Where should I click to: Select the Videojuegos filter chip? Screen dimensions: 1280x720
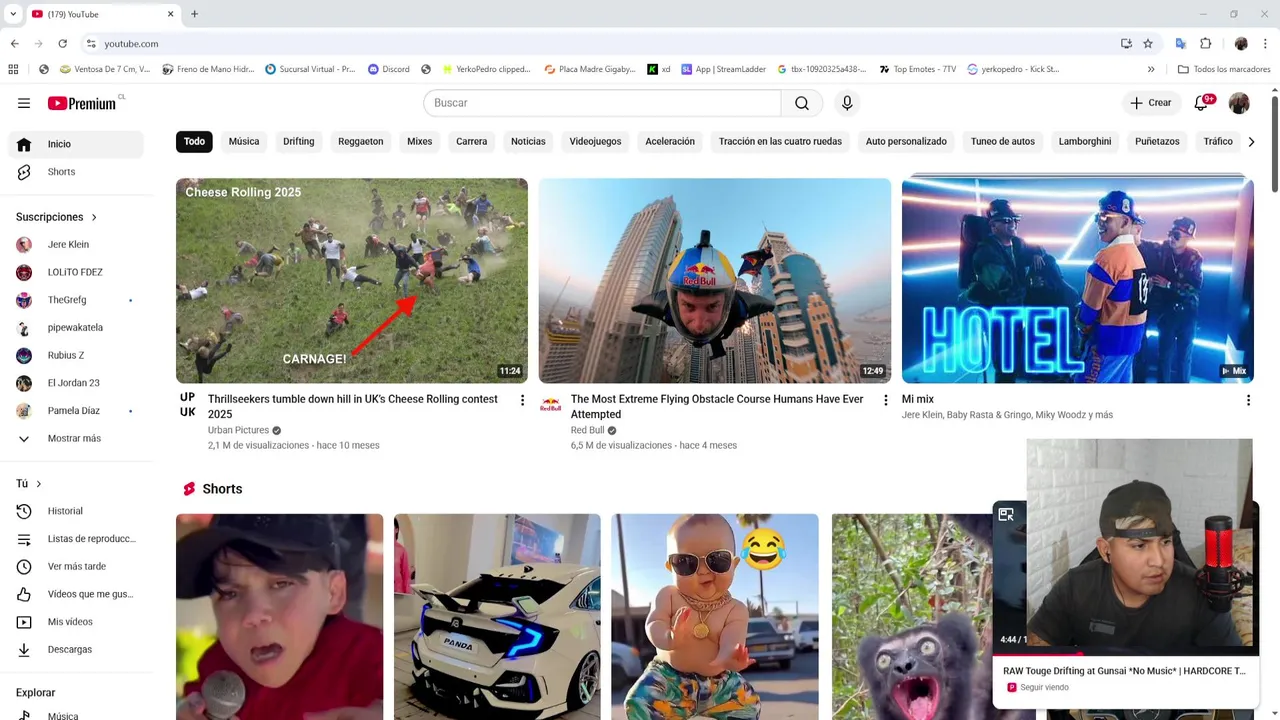point(595,142)
